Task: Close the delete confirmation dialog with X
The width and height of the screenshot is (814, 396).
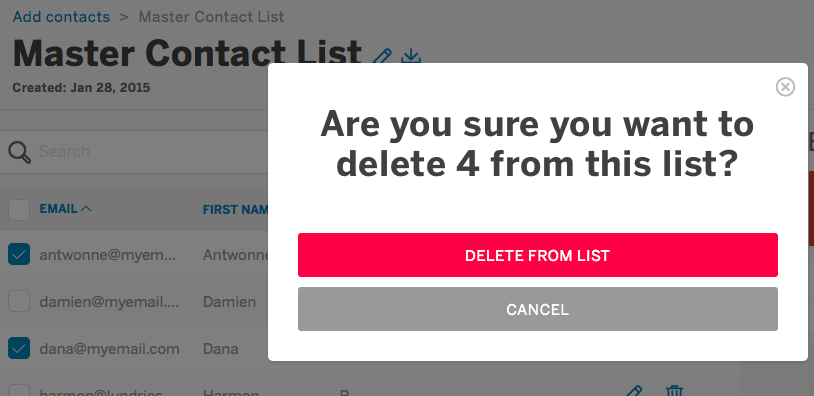Action: click(785, 87)
